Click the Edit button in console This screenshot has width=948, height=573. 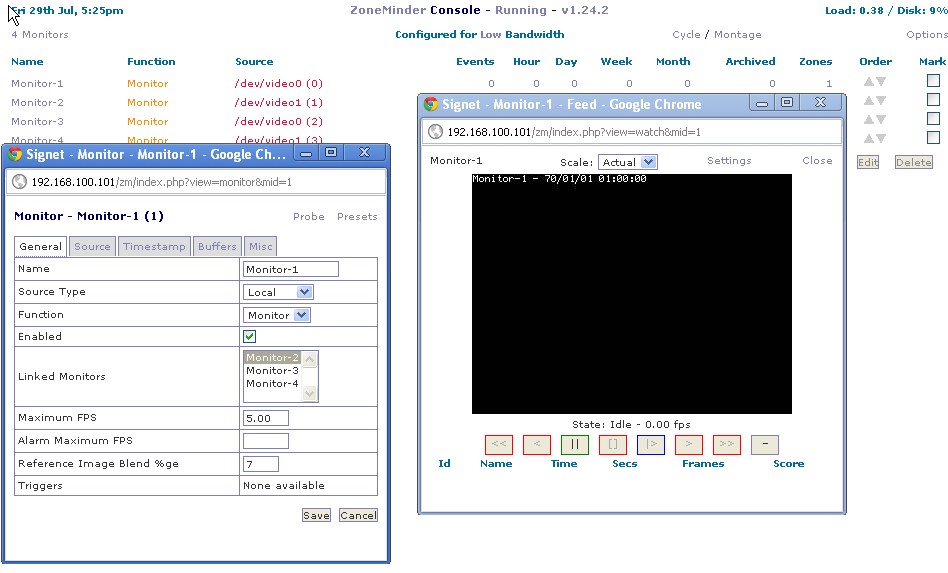[x=868, y=162]
